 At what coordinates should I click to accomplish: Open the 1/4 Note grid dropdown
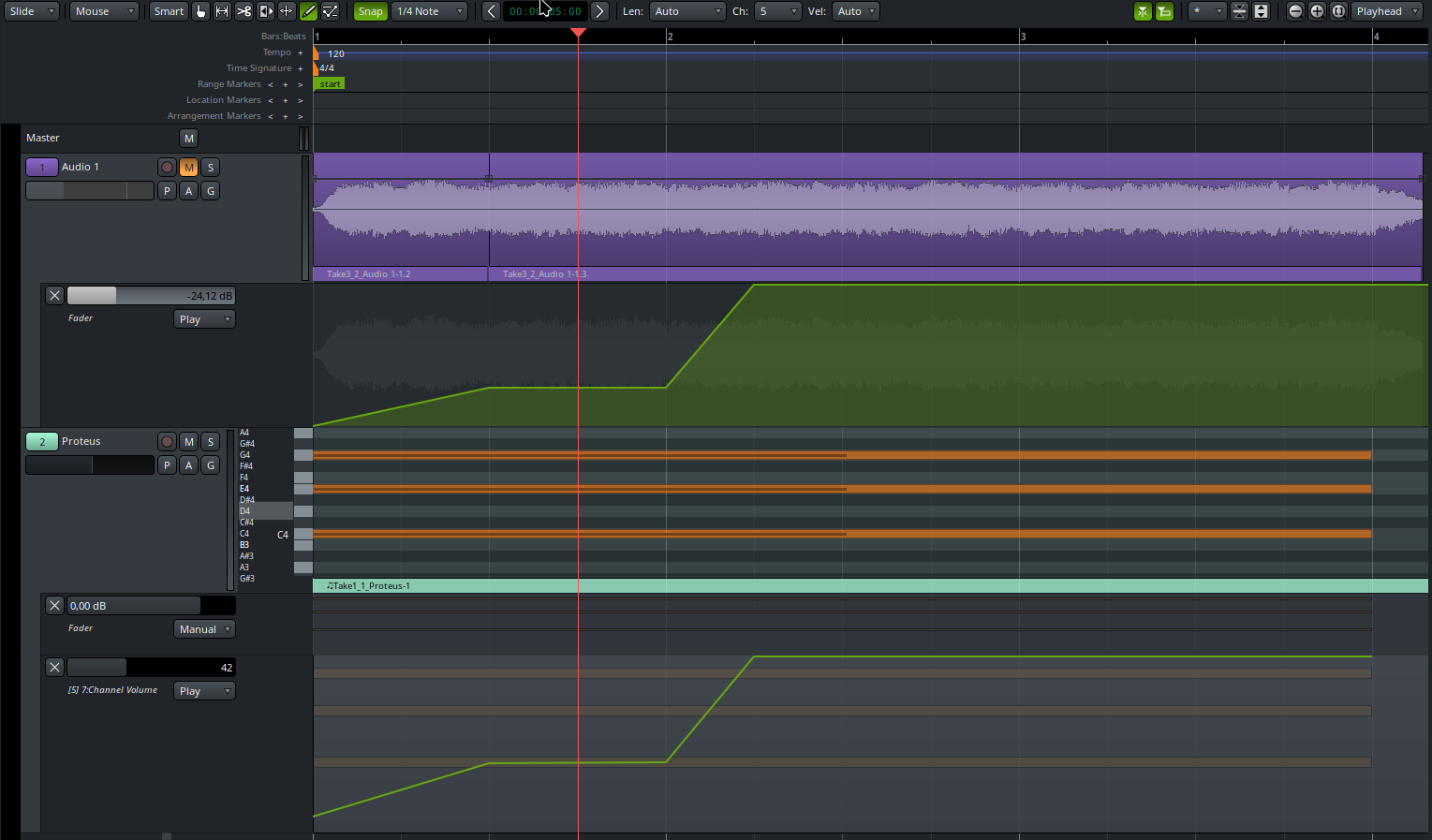[429, 11]
